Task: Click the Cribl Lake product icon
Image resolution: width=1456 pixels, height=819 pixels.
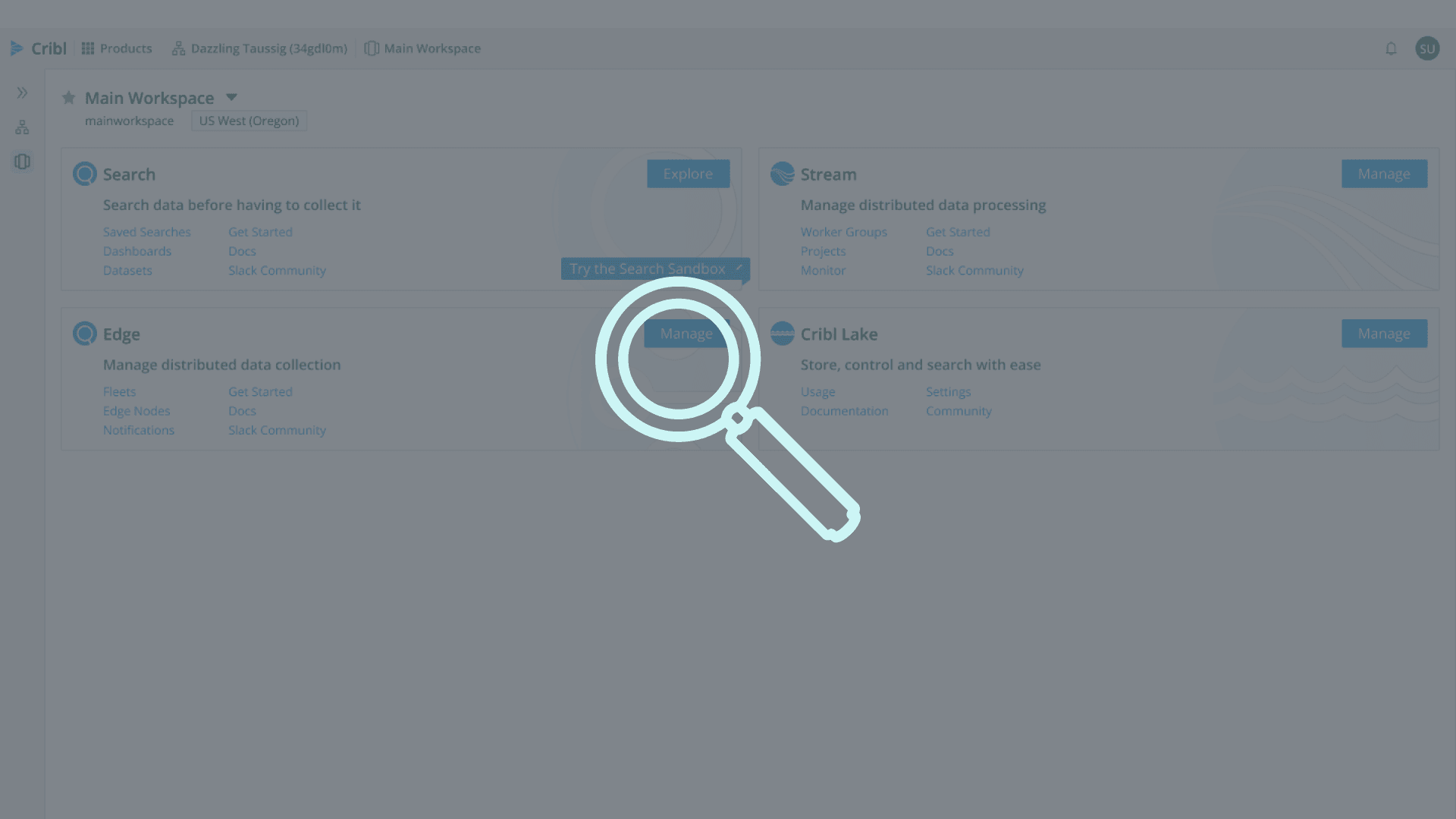Action: 783,334
